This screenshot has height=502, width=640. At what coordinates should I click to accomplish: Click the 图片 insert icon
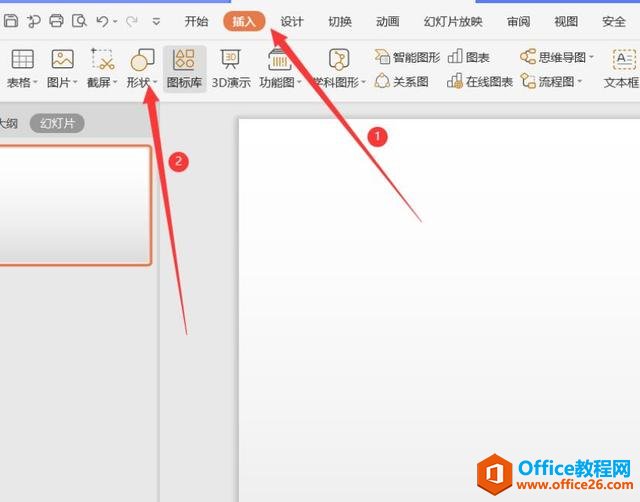coord(62,60)
